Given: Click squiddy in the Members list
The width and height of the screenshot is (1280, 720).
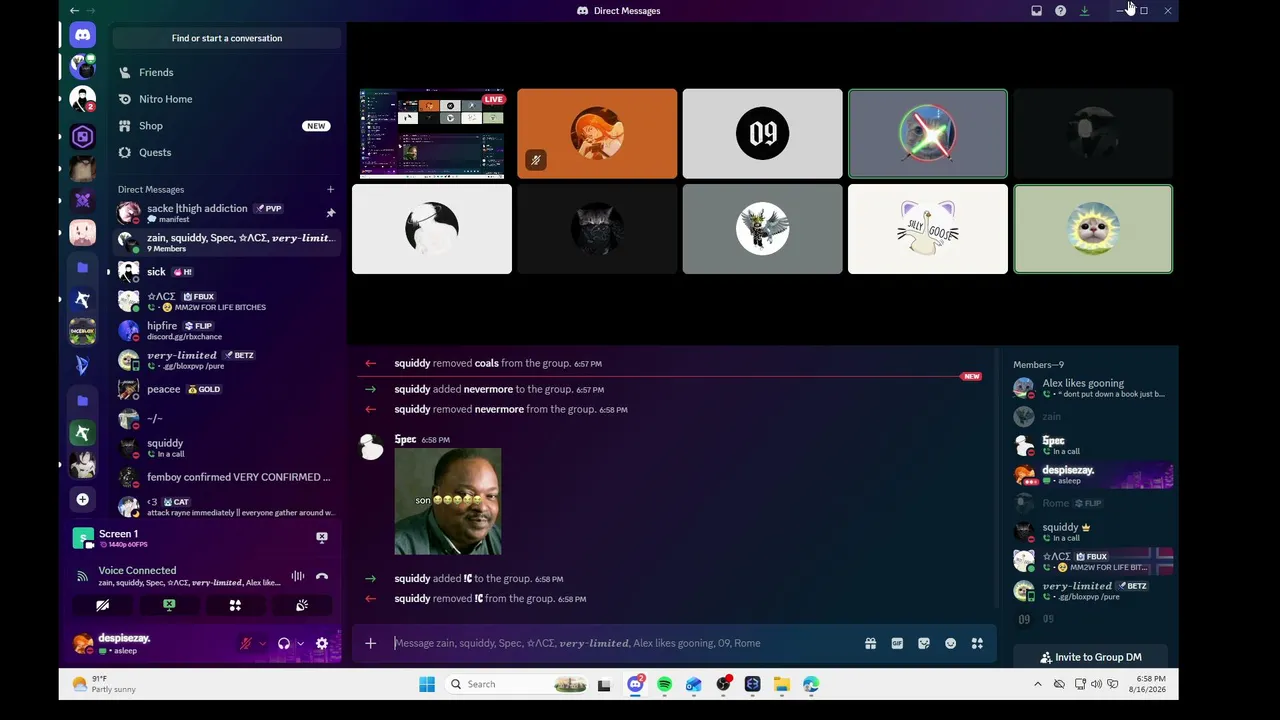Looking at the screenshot, I should (1093, 532).
